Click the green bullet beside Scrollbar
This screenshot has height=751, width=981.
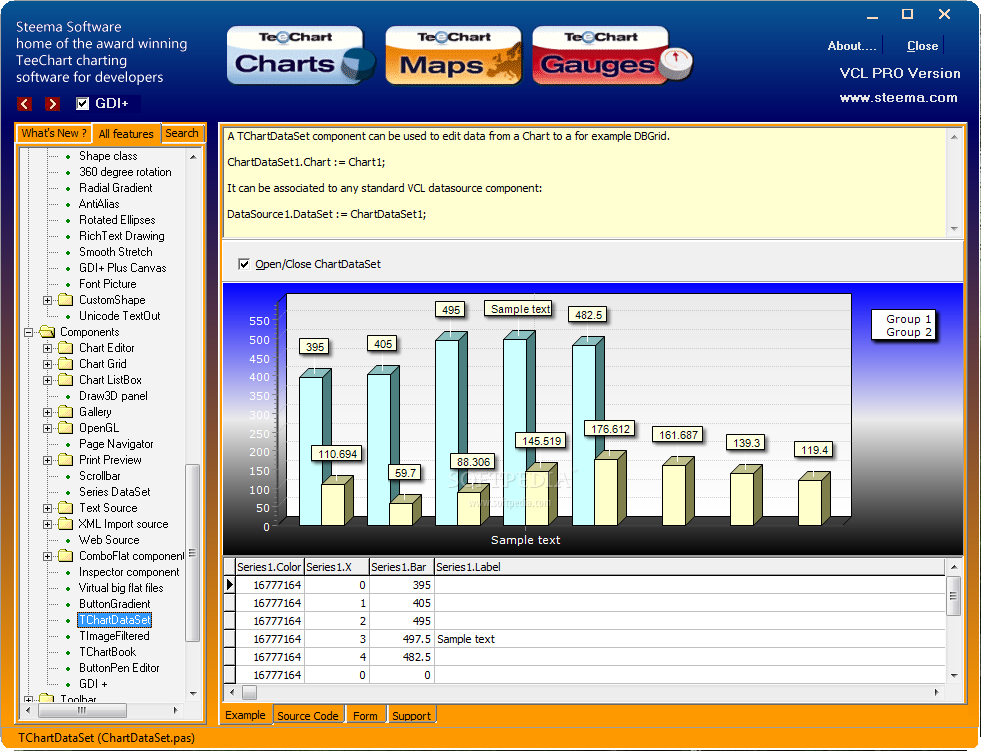(68, 476)
